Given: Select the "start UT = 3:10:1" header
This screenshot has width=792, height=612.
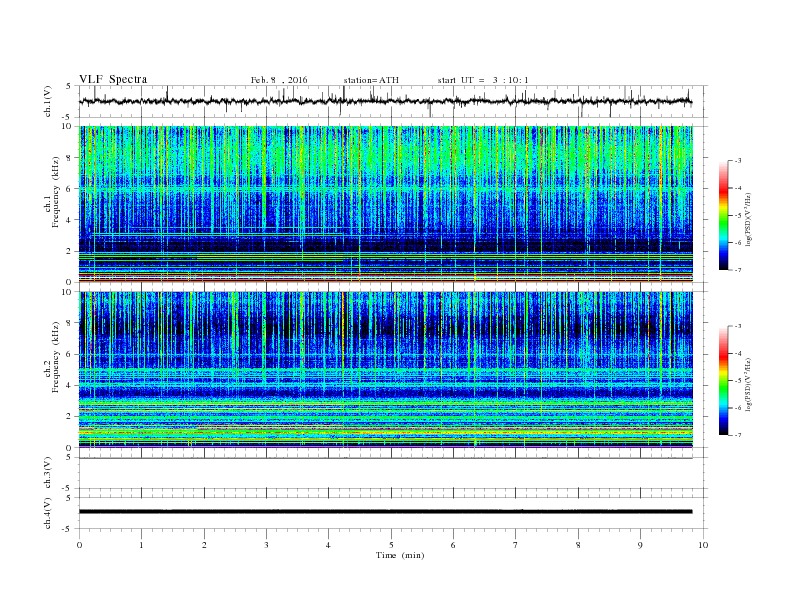Looking at the screenshot, I should point(483,80).
